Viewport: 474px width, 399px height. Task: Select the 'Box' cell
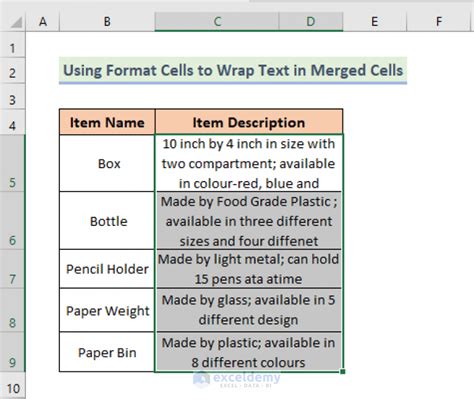click(x=107, y=163)
